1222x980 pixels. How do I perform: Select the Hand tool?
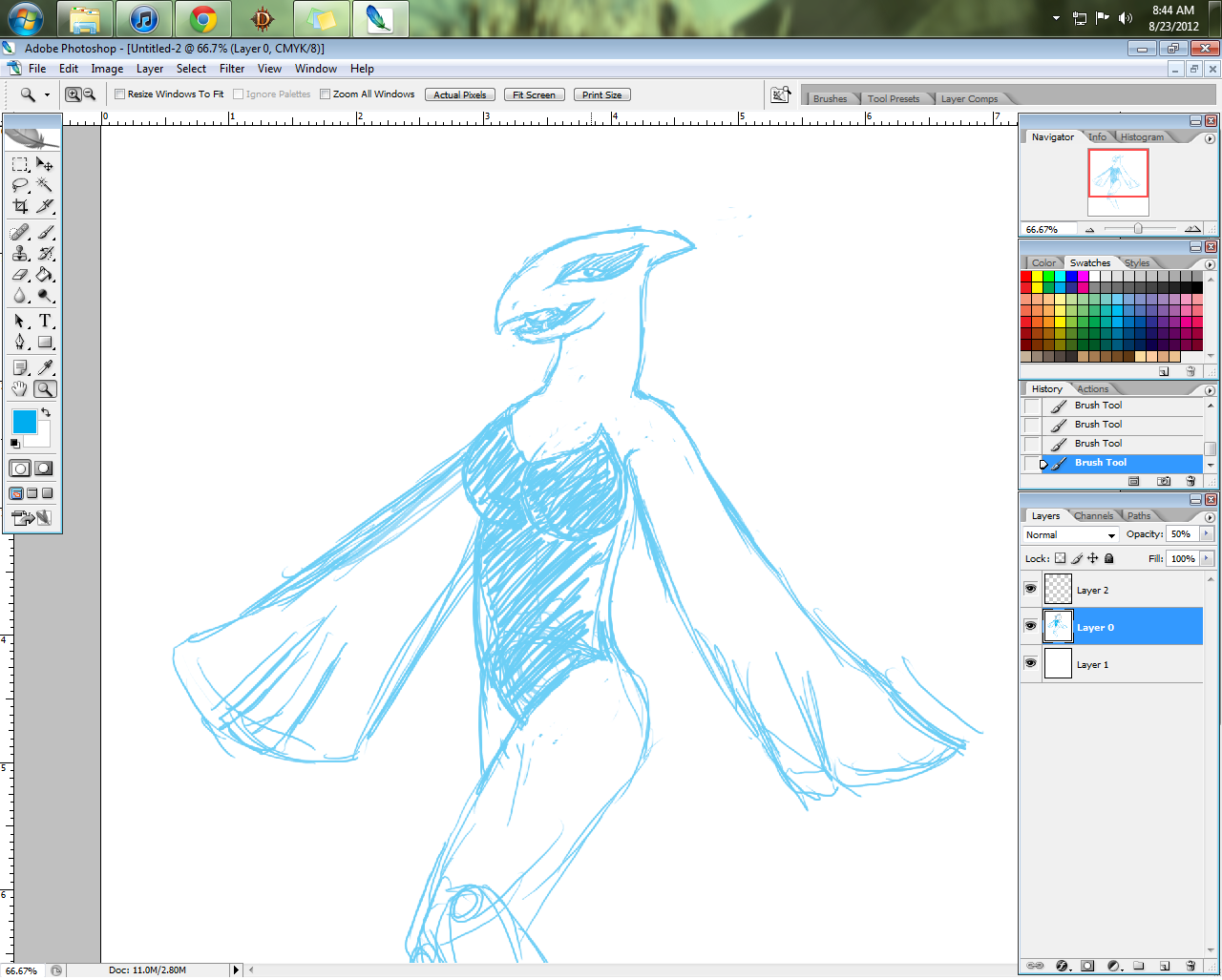(20, 389)
